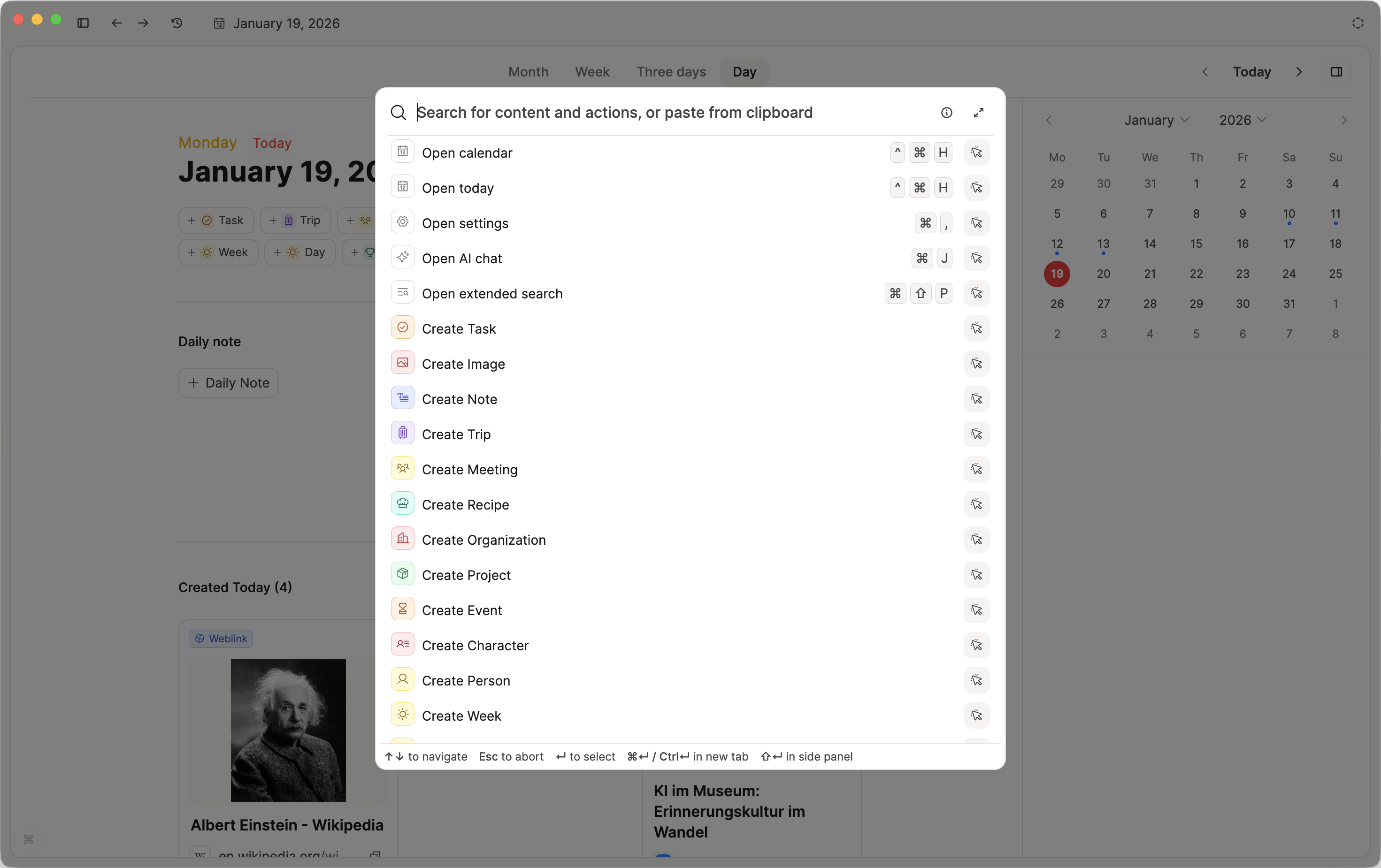Switch to the Week view tab
The image size is (1381, 868).
click(x=592, y=72)
